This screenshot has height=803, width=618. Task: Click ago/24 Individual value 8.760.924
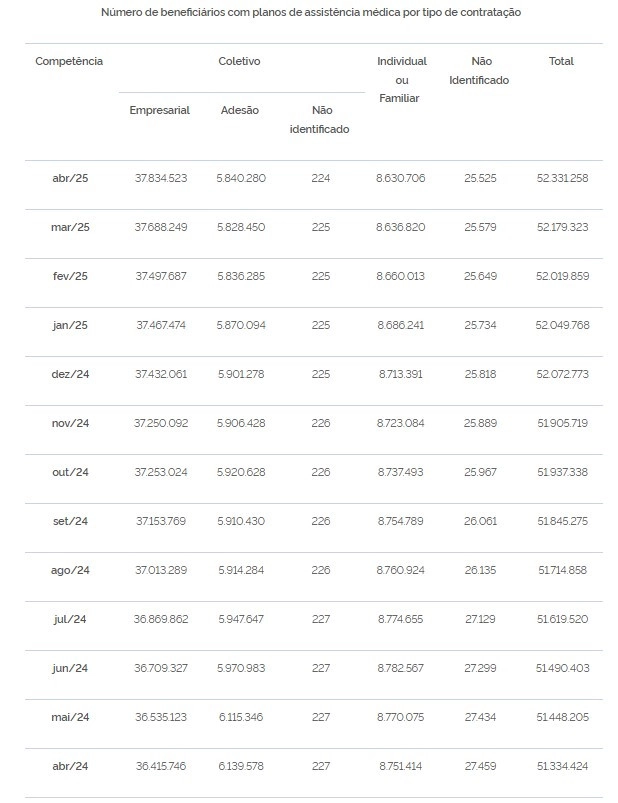400,570
